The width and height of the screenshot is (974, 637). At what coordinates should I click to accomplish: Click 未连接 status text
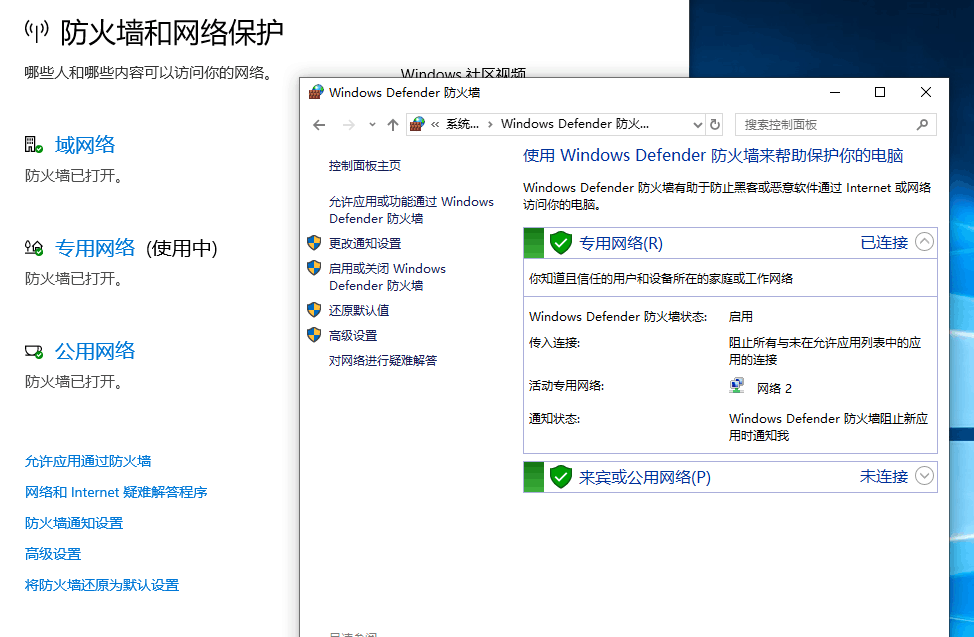884,477
